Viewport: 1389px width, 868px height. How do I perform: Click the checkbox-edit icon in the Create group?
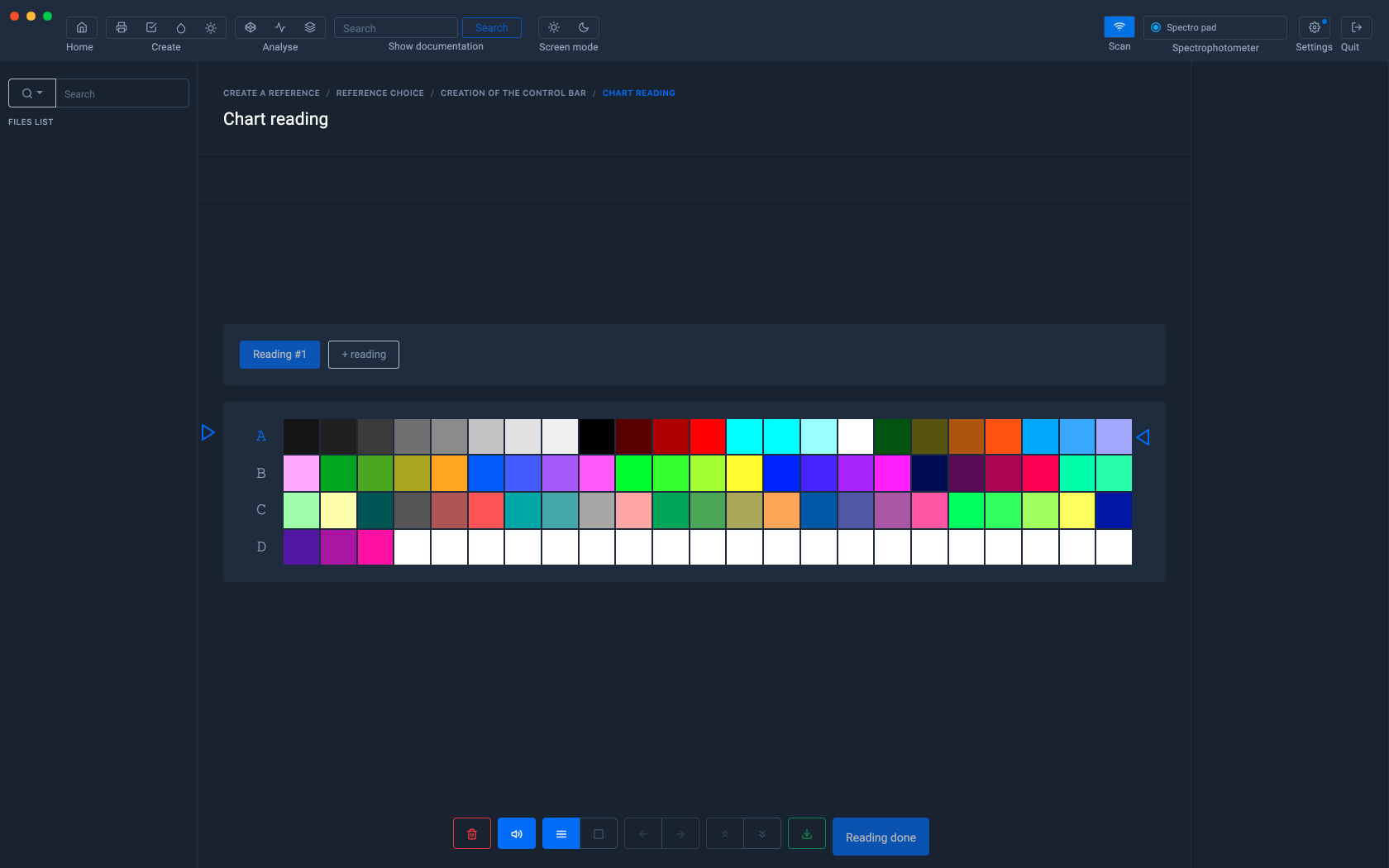click(x=151, y=27)
